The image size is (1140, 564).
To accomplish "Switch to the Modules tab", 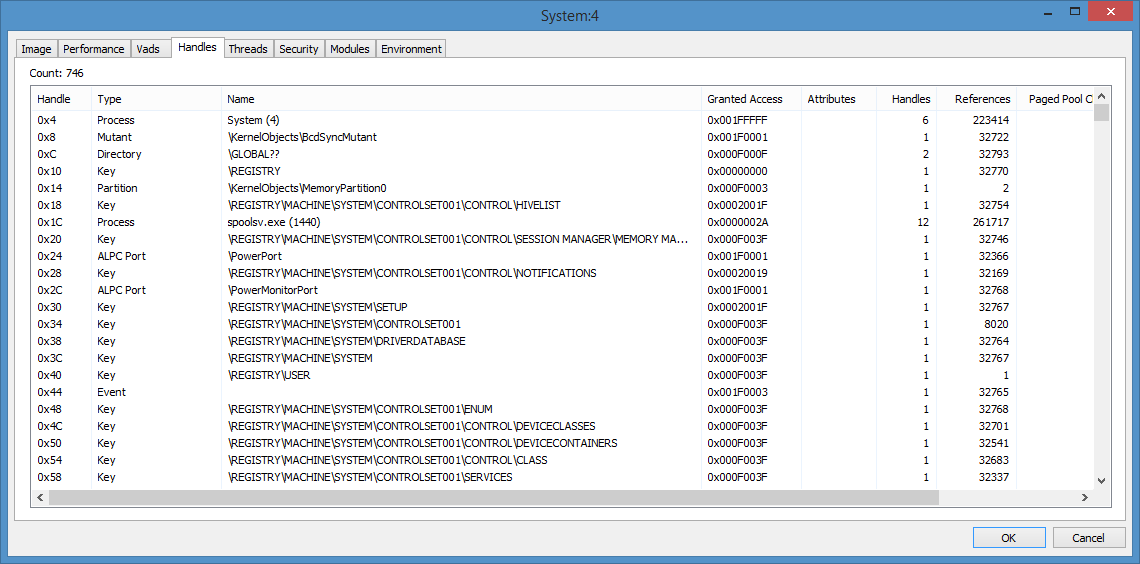I will click(x=350, y=49).
